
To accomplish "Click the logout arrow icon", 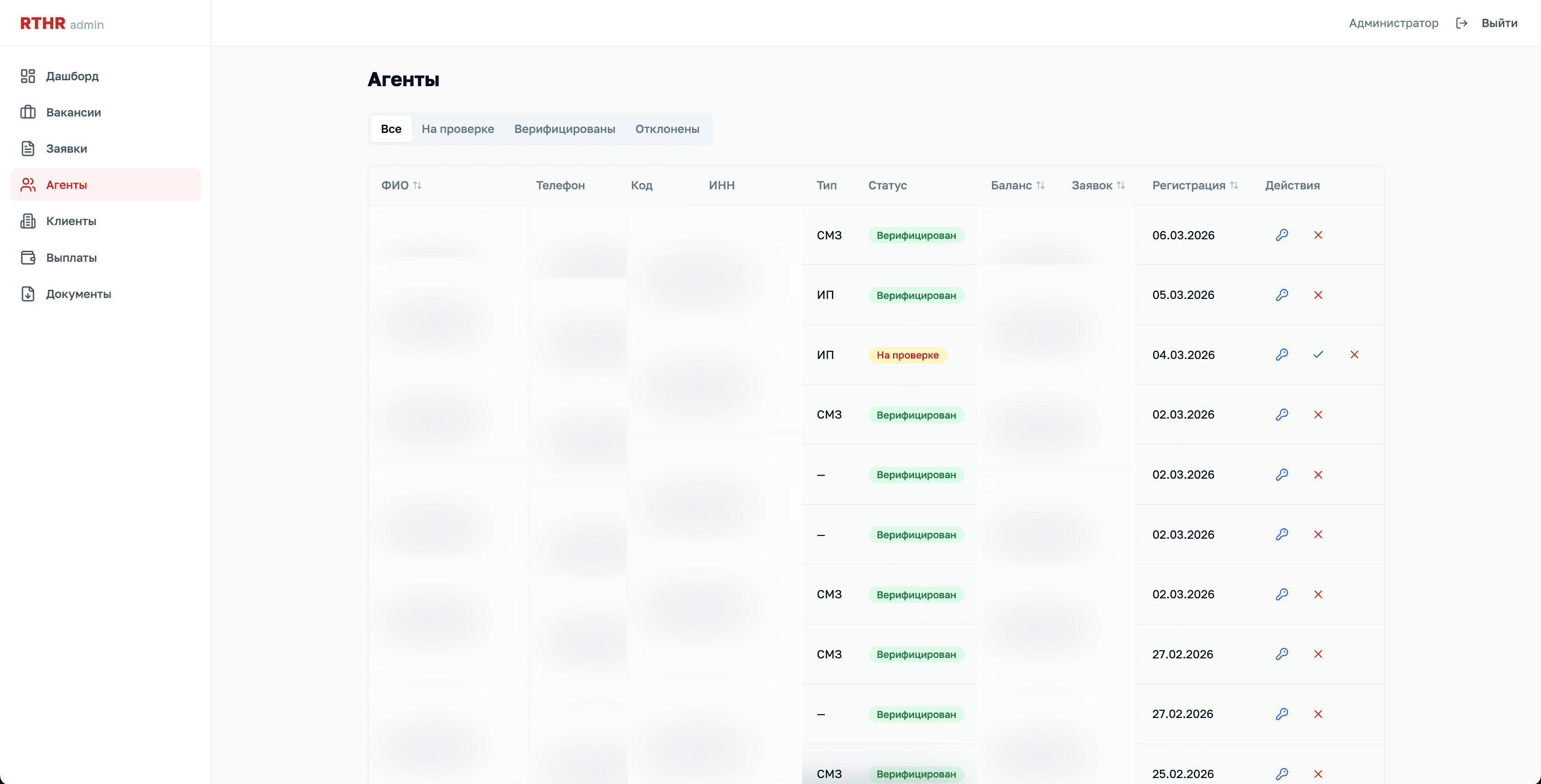I will (1462, 23).
